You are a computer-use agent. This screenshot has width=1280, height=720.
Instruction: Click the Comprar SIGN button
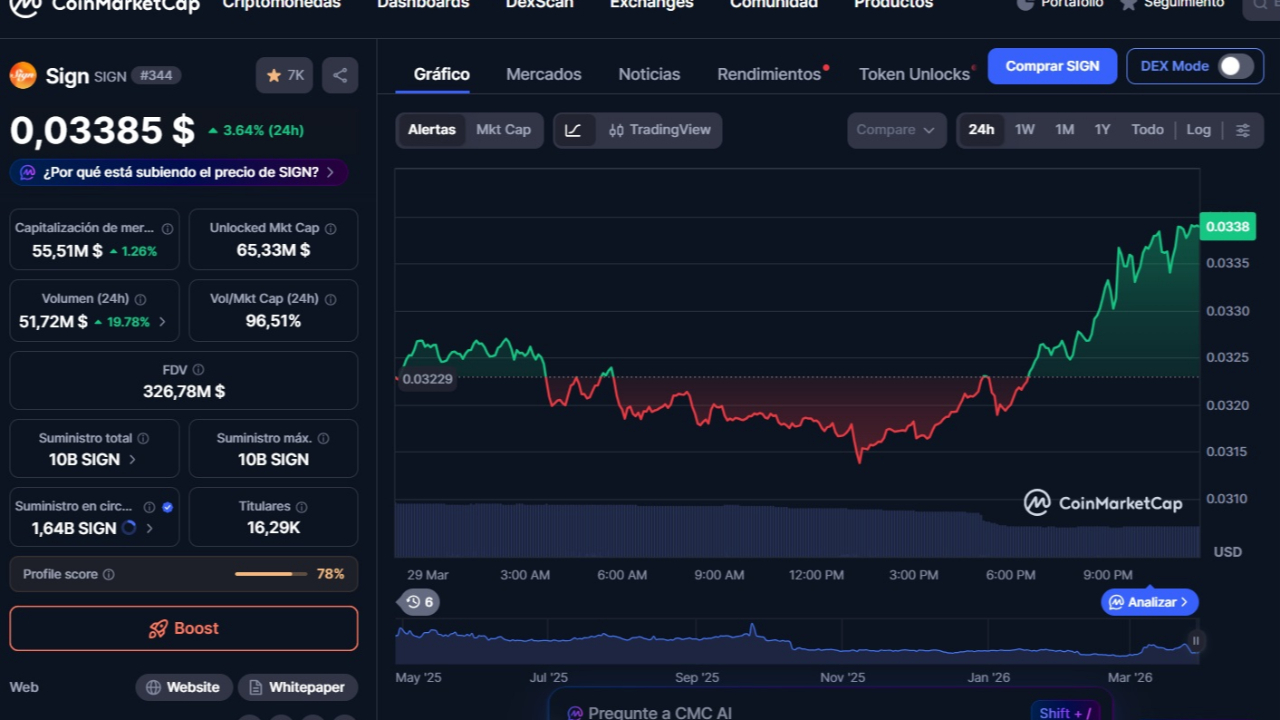1052,66
